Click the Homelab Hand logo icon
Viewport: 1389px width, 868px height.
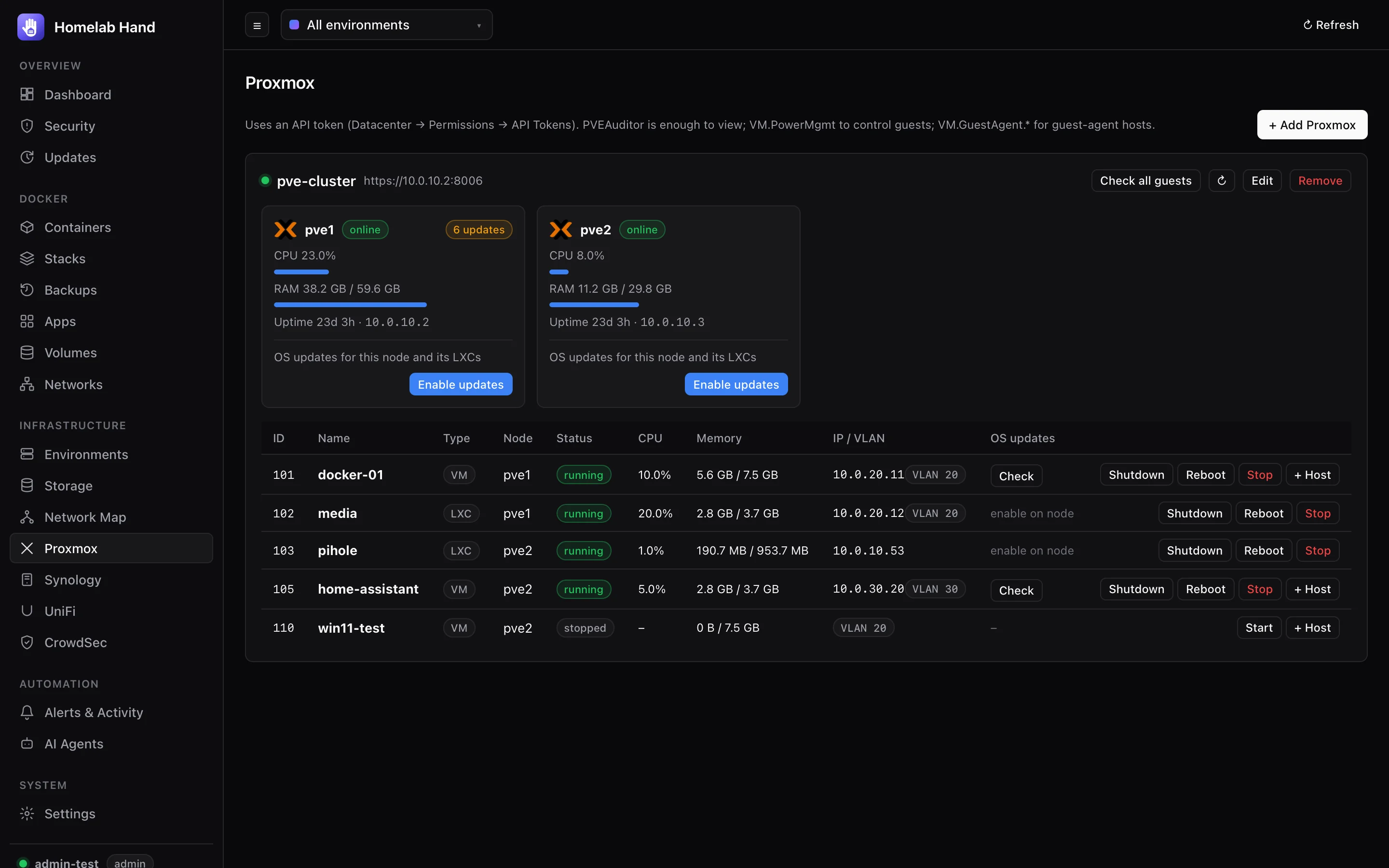click(30, 27)
